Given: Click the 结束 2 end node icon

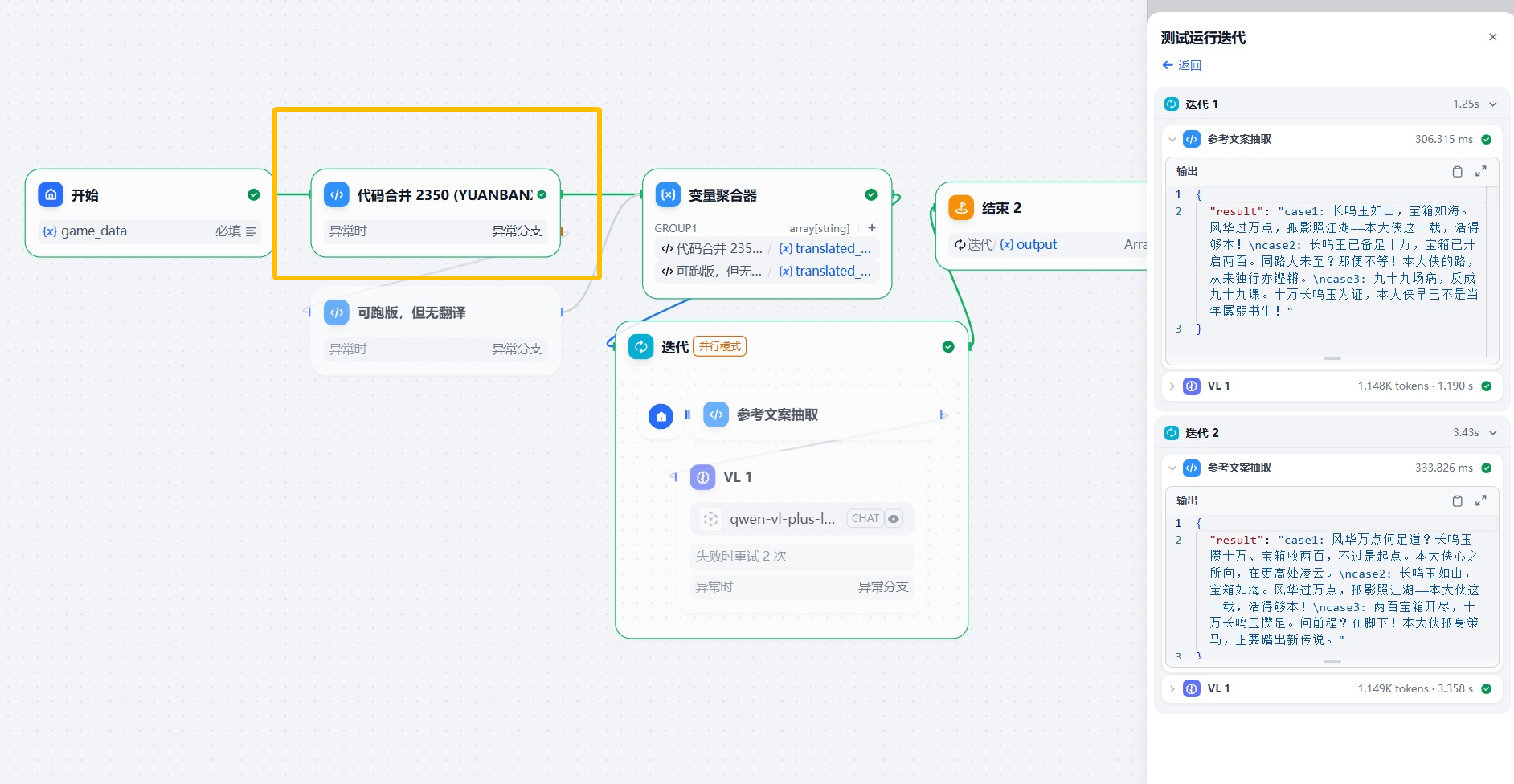Looking at the screenshot, I should pos(961,207).
